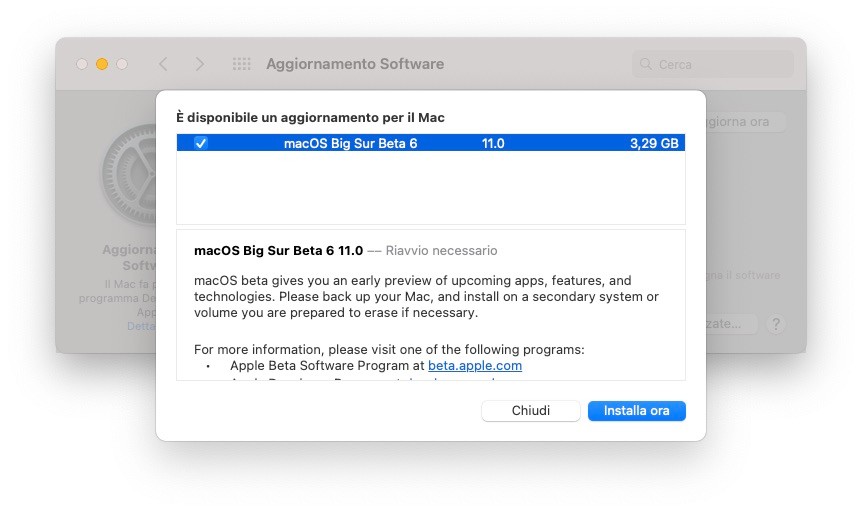
Task: Open the beta.apple.com link
Action: (475, 366)
